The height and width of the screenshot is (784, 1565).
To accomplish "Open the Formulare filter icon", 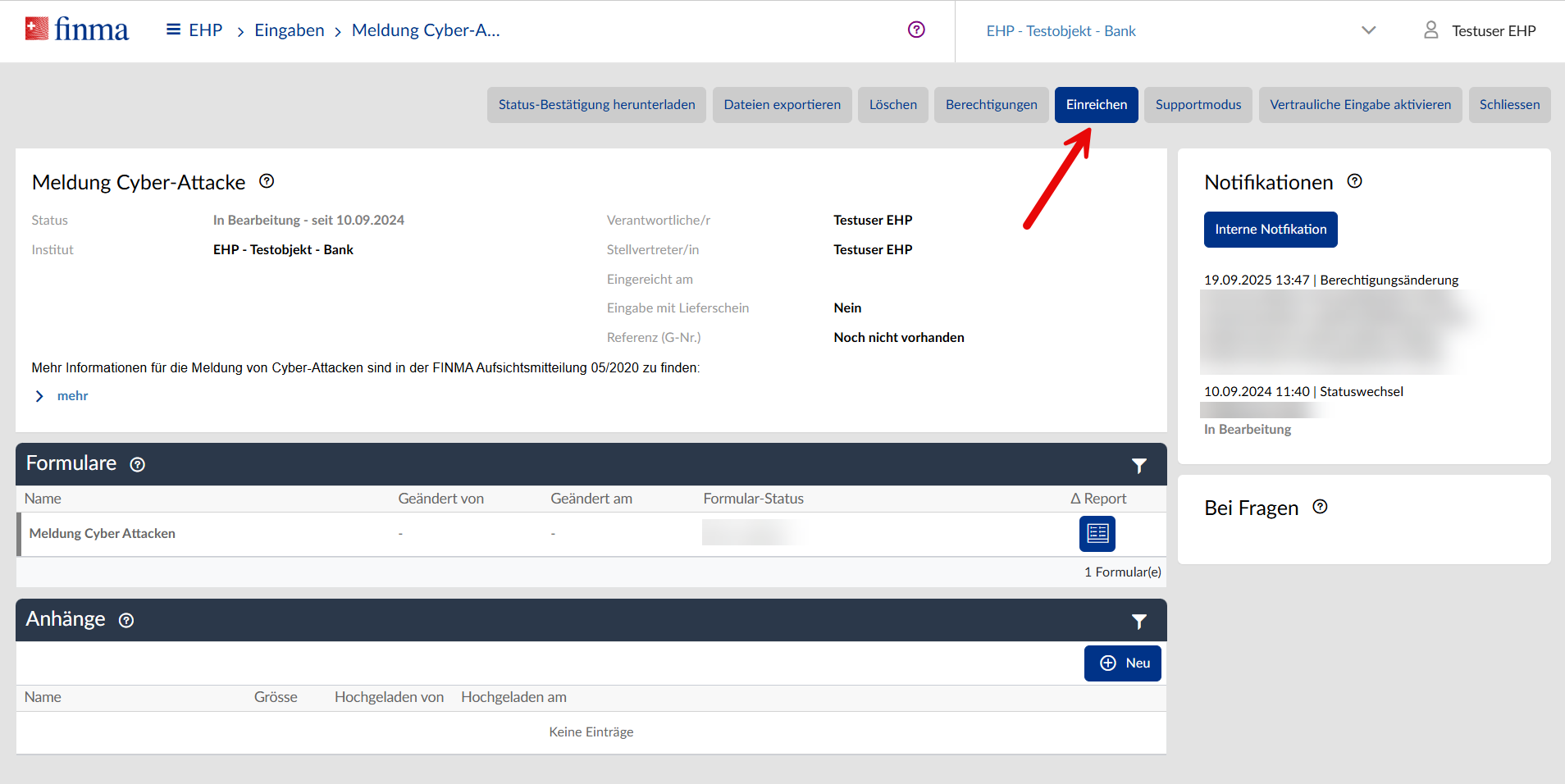I will pyautogui.click(x=1138, y=465).
